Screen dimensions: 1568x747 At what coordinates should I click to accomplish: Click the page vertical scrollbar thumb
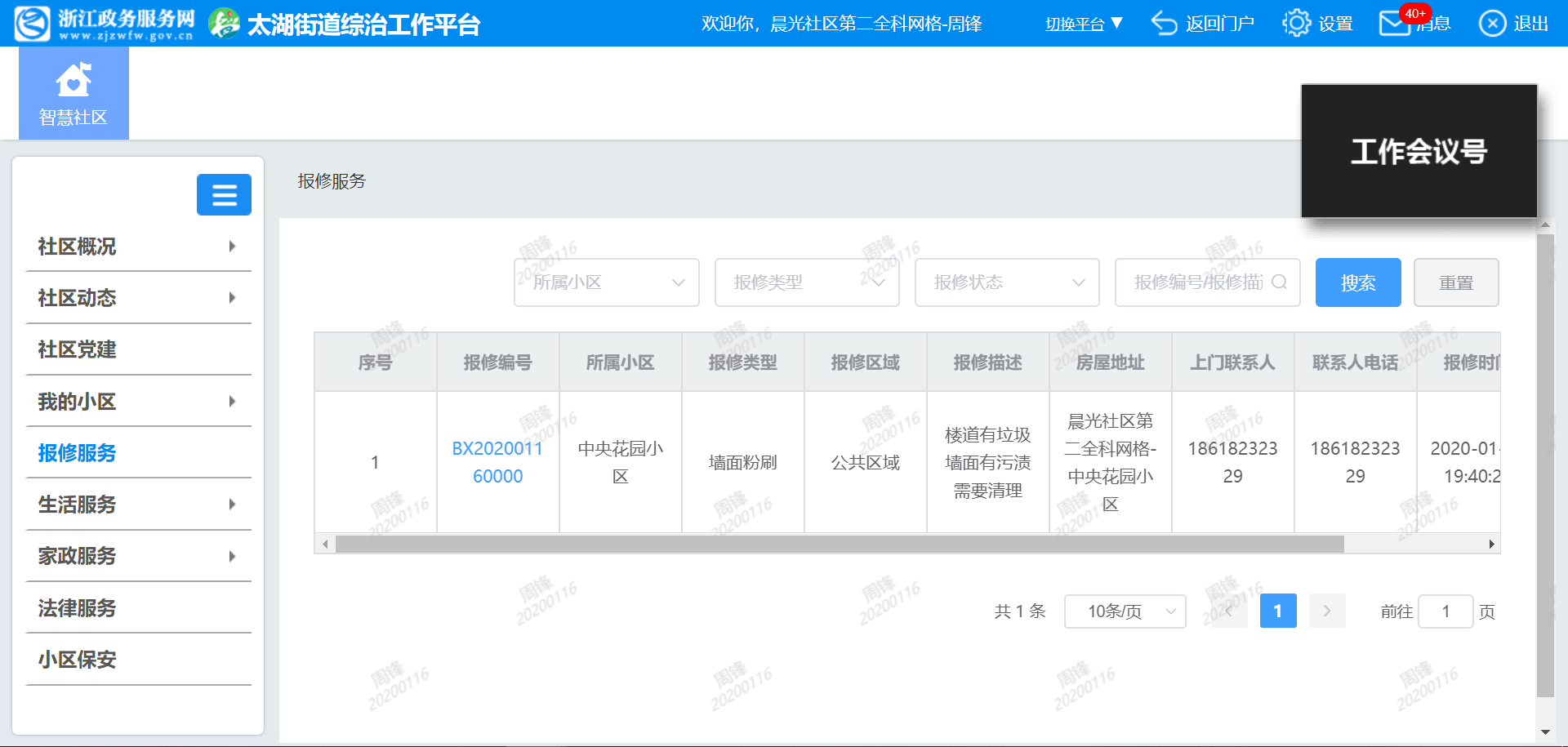click(1545, 465)
